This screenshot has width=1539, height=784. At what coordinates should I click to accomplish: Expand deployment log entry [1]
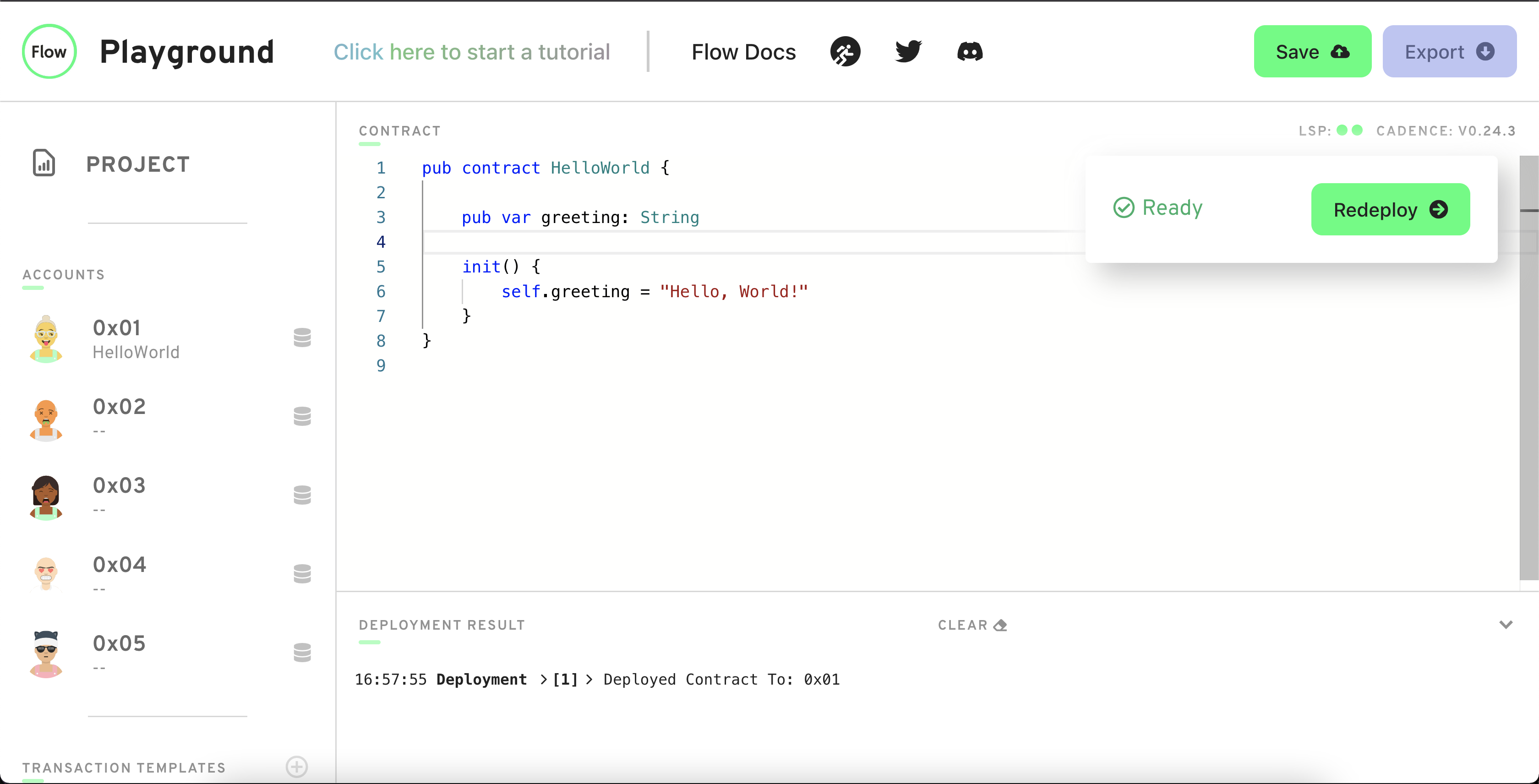(x=565, y=680)
